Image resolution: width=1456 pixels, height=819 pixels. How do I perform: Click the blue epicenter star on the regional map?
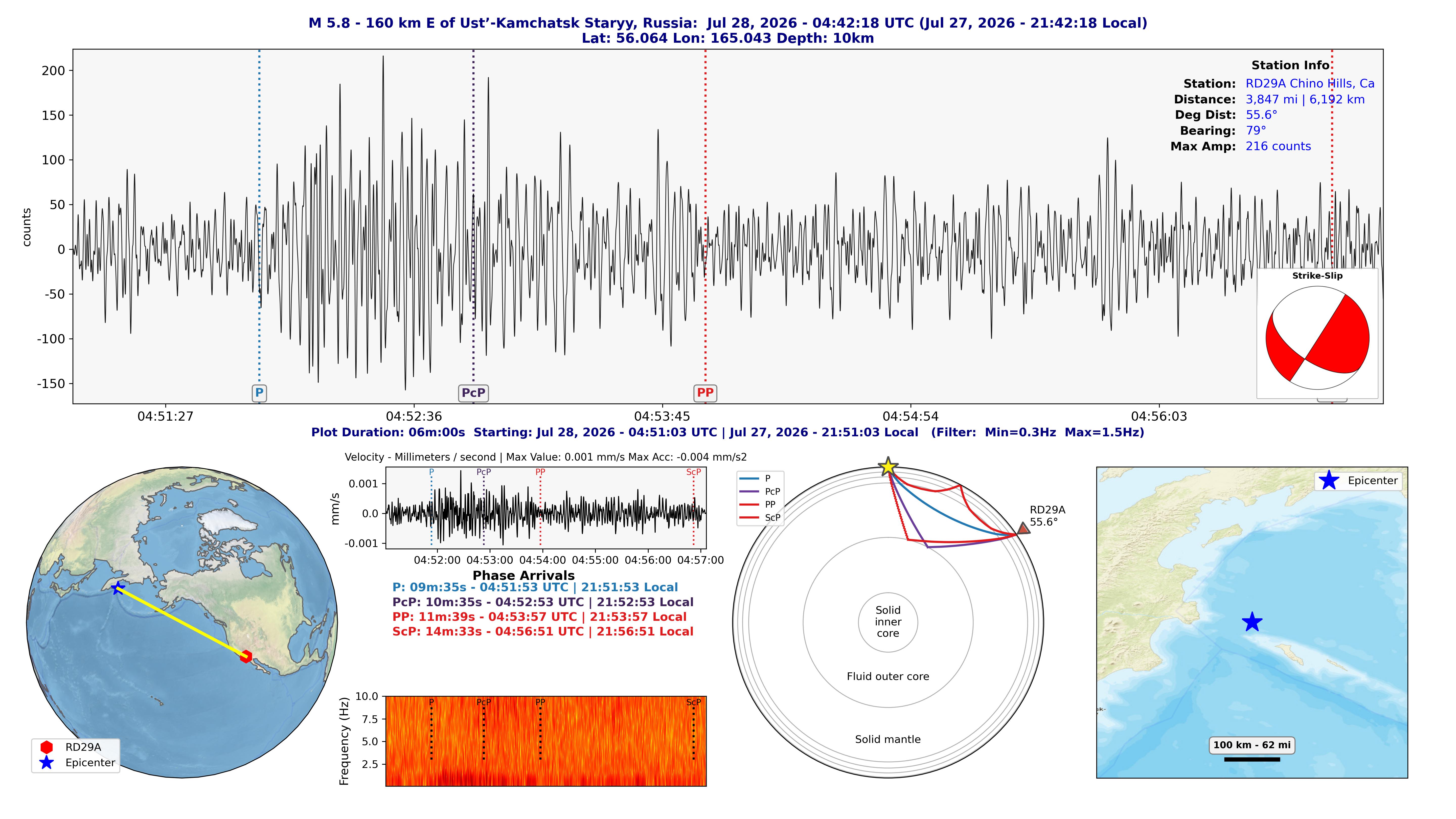coord(1252,622)
